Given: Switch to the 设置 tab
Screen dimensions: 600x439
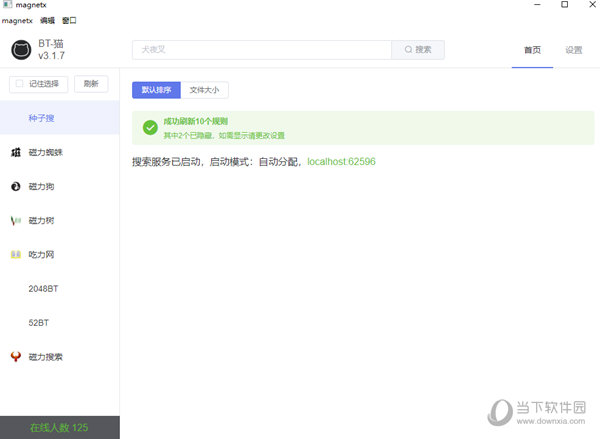Looking at the screenshot, I should [573, 50].
